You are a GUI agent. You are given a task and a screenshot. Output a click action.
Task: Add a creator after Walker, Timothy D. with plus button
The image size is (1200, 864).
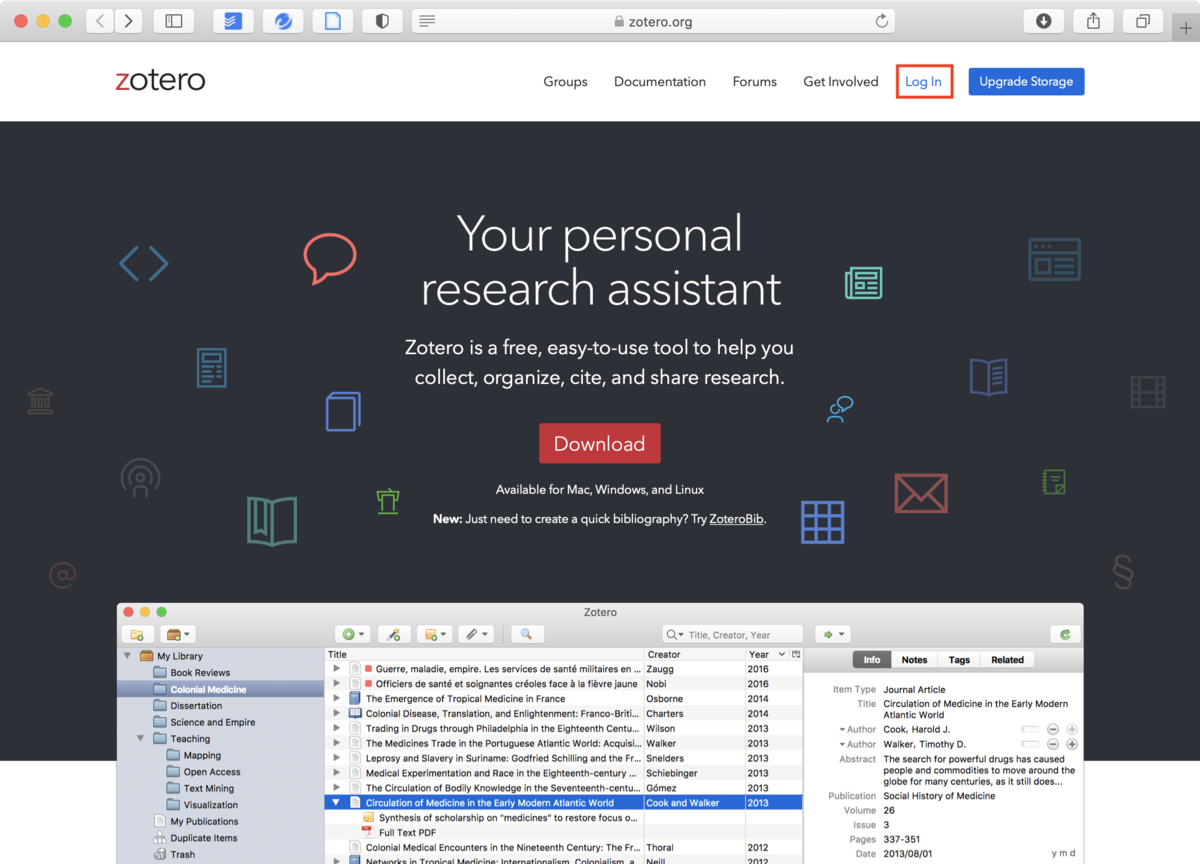[x=1072, y=744]
